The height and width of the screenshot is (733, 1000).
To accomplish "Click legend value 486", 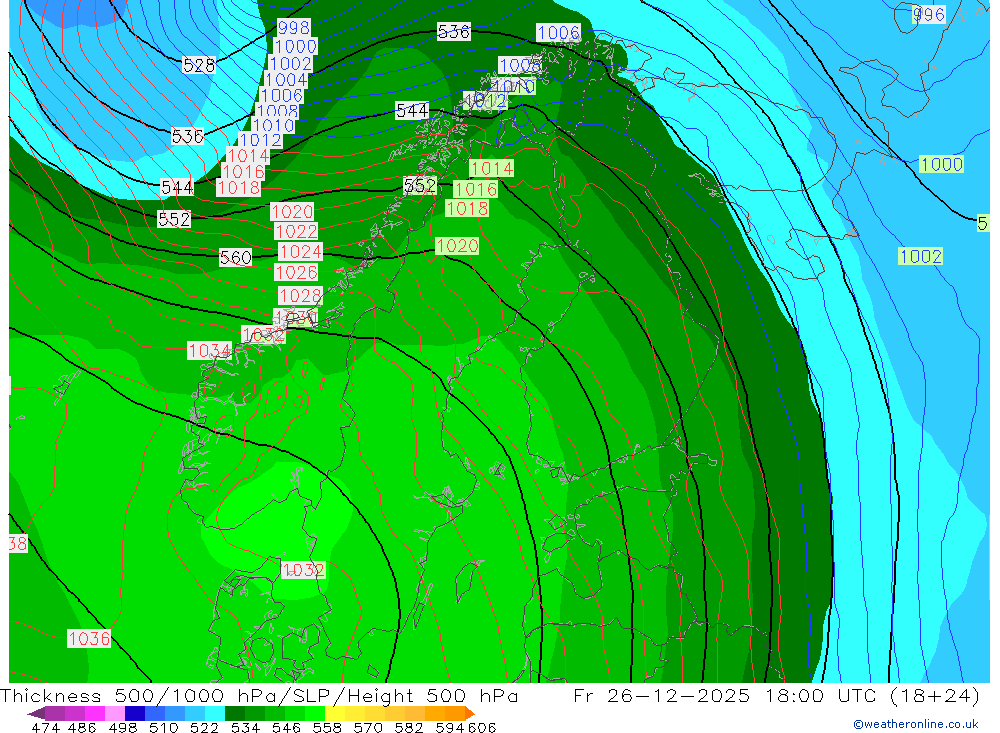I will click(x=82, y=727).
